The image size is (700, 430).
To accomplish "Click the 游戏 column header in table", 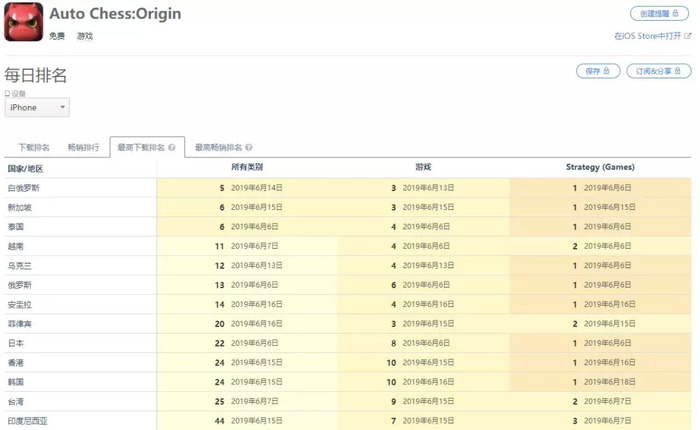I will point(423,167).
